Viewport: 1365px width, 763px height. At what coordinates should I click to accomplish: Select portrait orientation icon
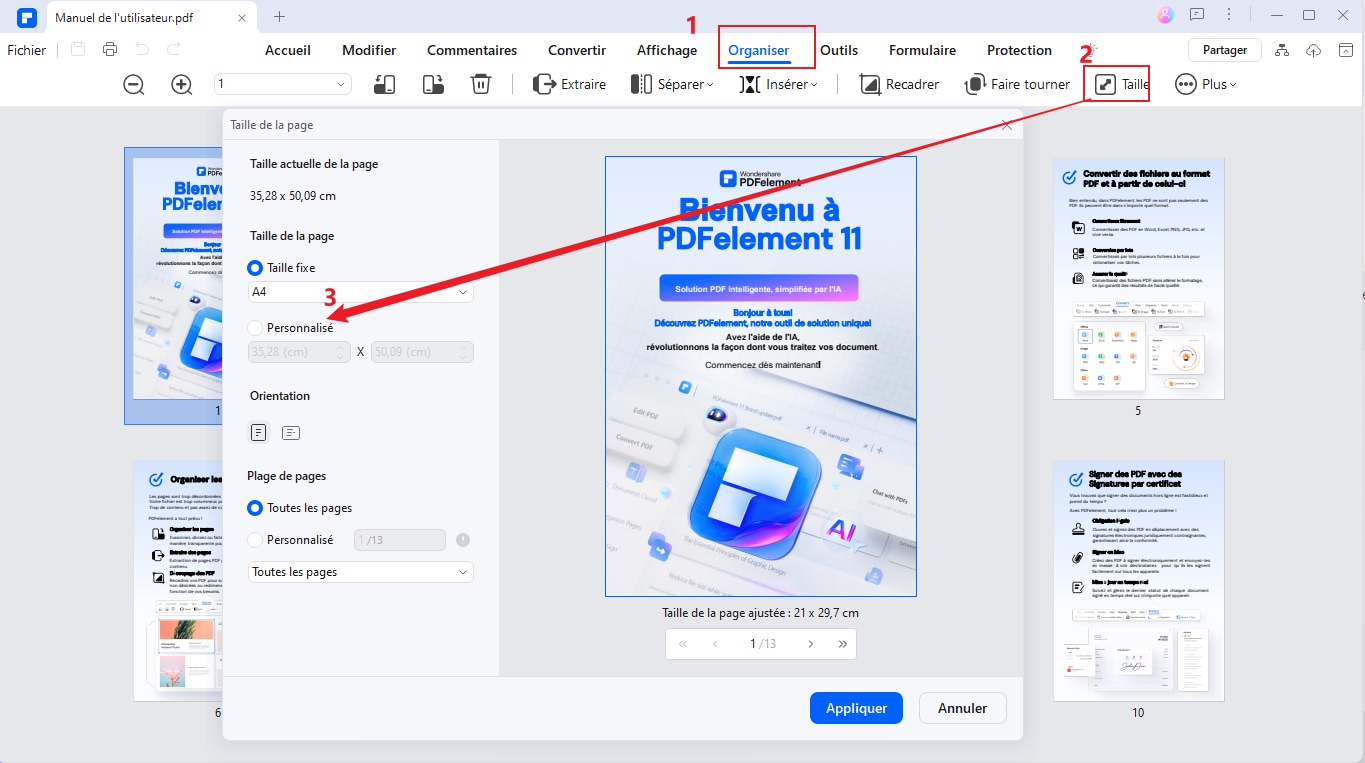point(259,433)
